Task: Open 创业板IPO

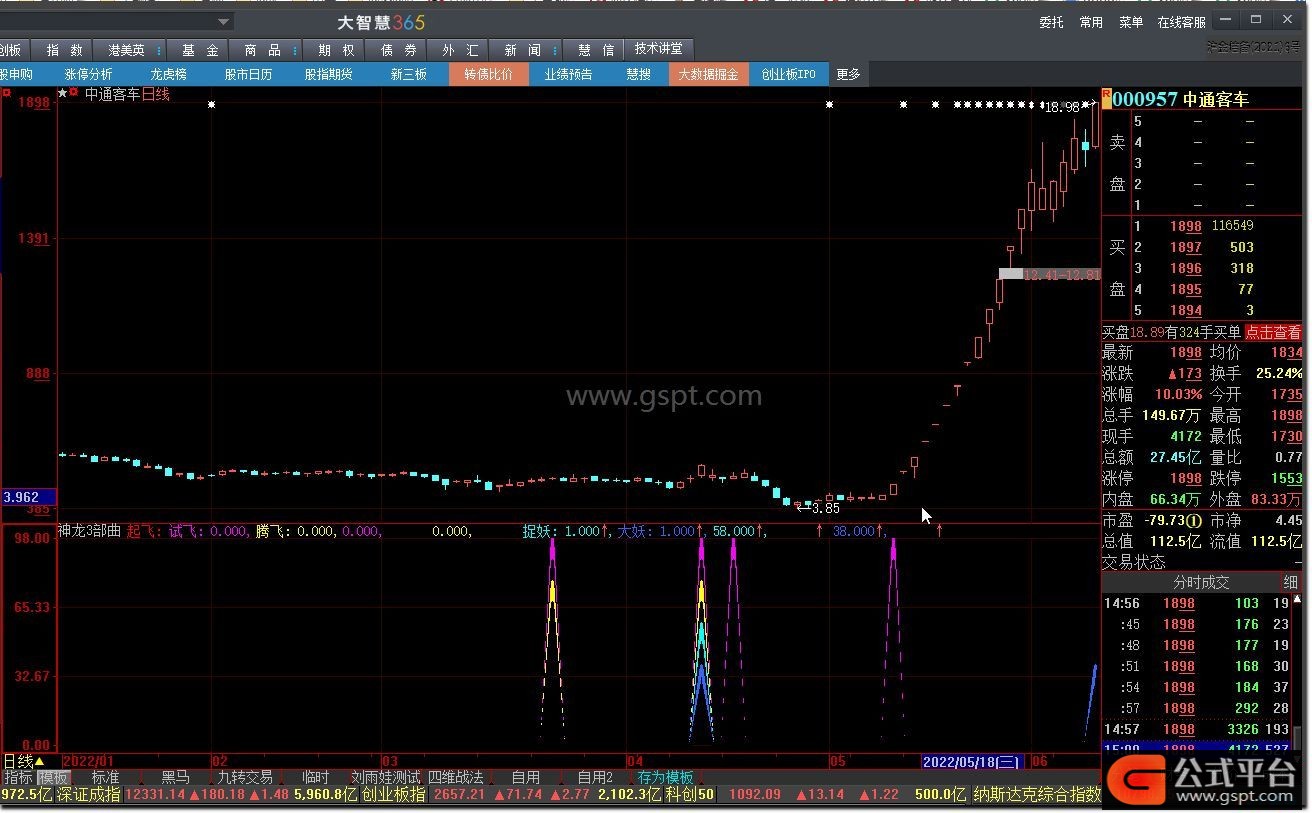Action: coord(789,74)
